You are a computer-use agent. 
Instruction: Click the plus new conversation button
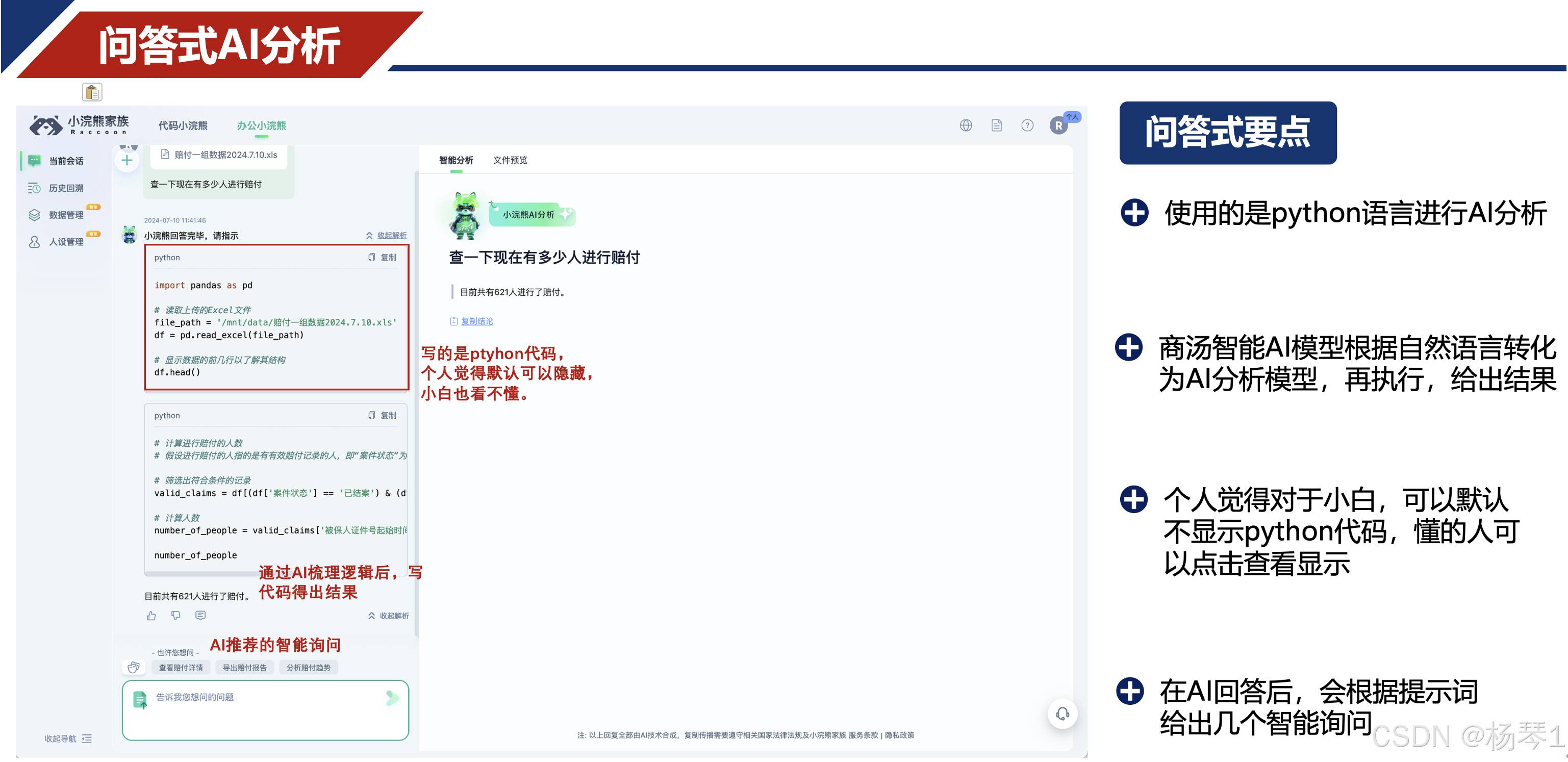pyautogui.click(x=127, y=161)
